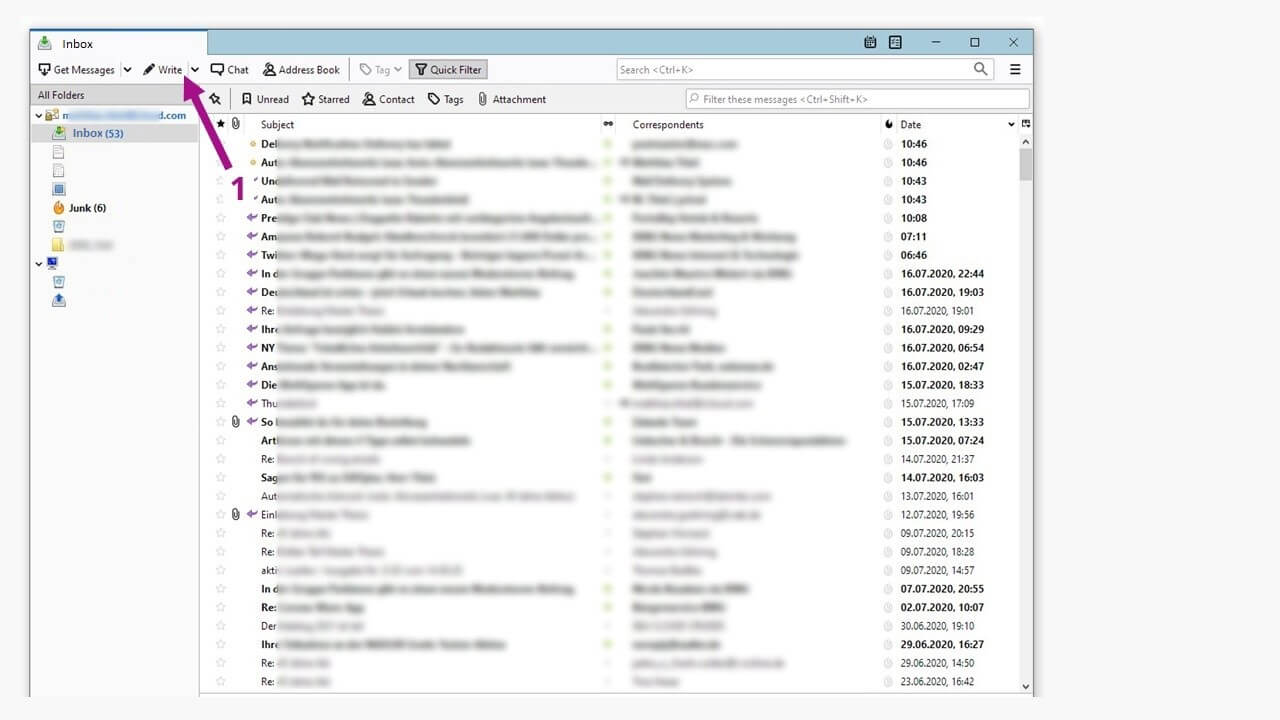Toggle the Unread quick filter
This screenshot has height=720, width=1280.
(x=265, y=99)
